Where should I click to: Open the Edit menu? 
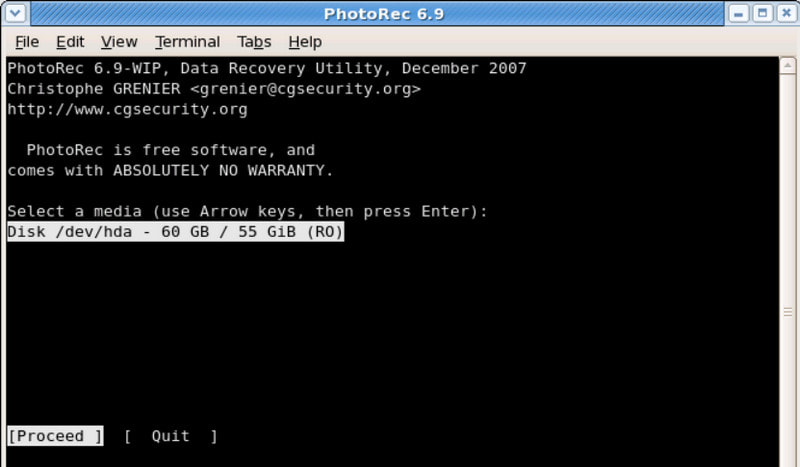(70, 42)
